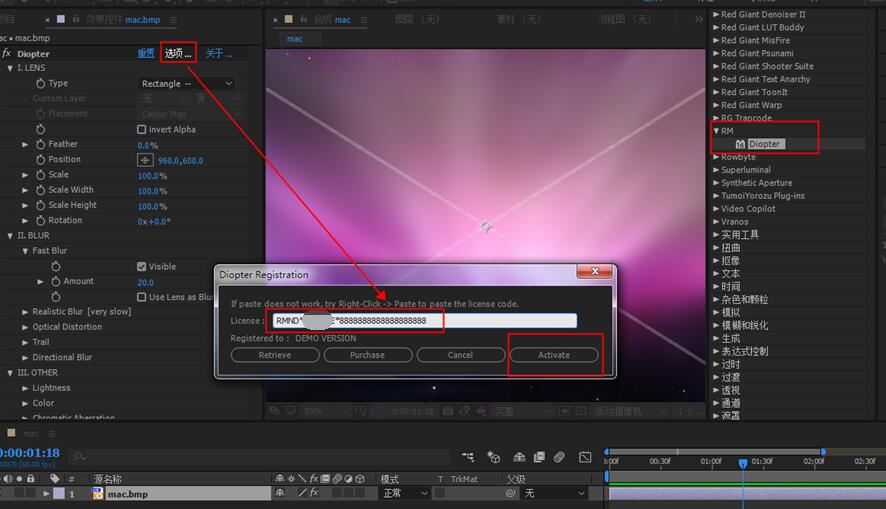Open the effect controls panel menu

point(173,20)
